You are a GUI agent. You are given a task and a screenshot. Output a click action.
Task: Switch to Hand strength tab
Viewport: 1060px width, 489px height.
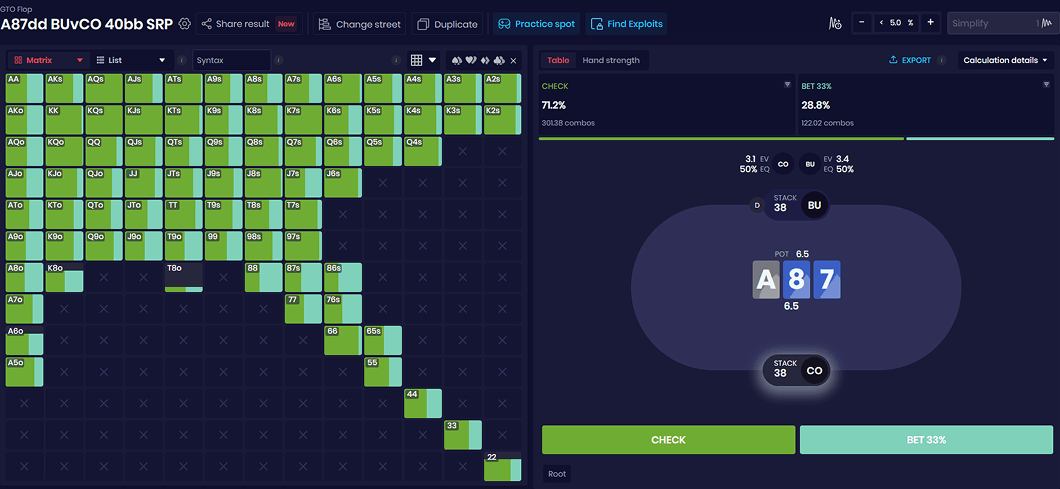611,60
